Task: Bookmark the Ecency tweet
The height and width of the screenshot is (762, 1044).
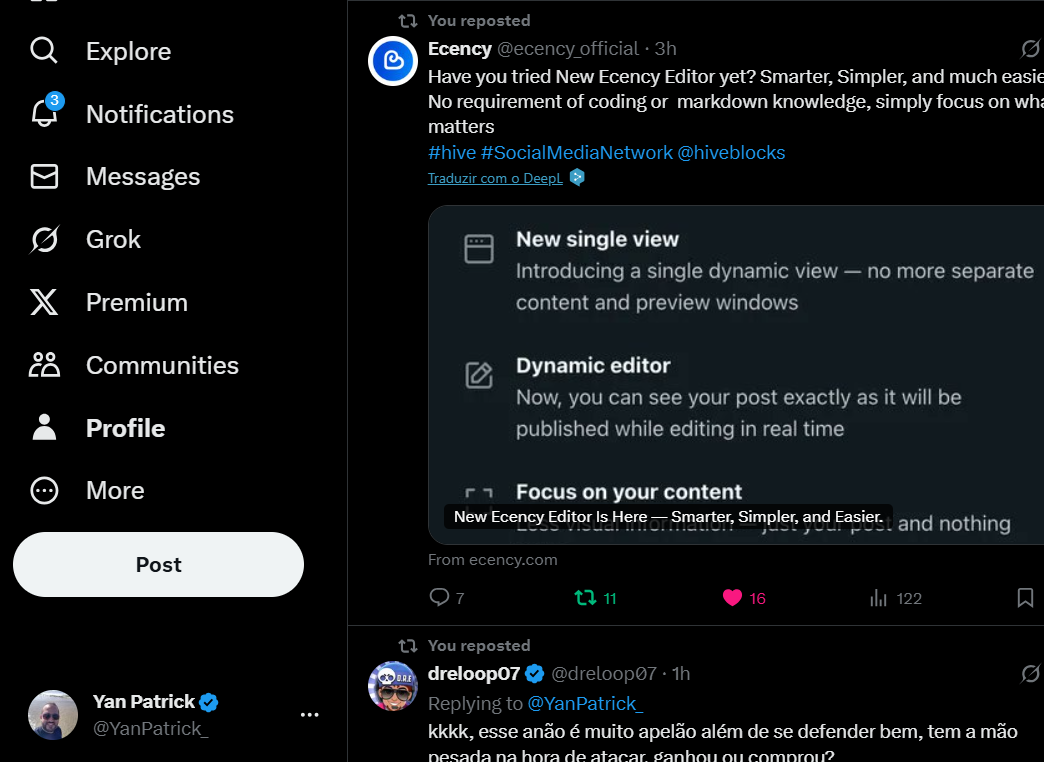Action: [x=1025, y=597]
